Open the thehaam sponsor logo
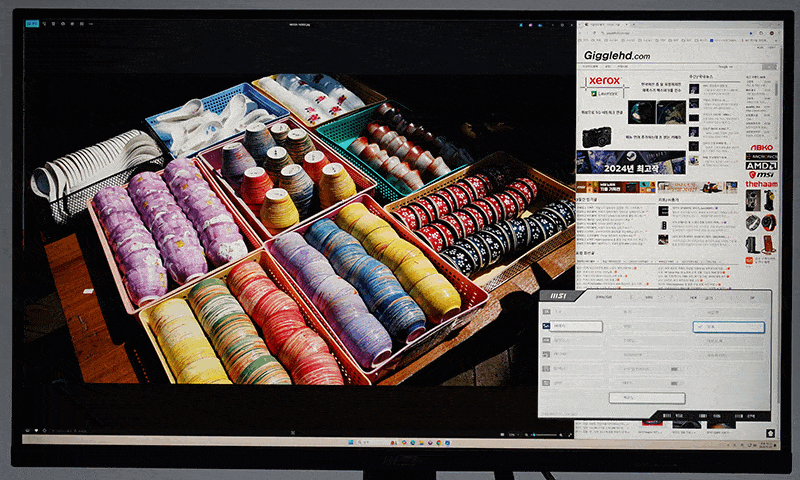 point(761,184)
